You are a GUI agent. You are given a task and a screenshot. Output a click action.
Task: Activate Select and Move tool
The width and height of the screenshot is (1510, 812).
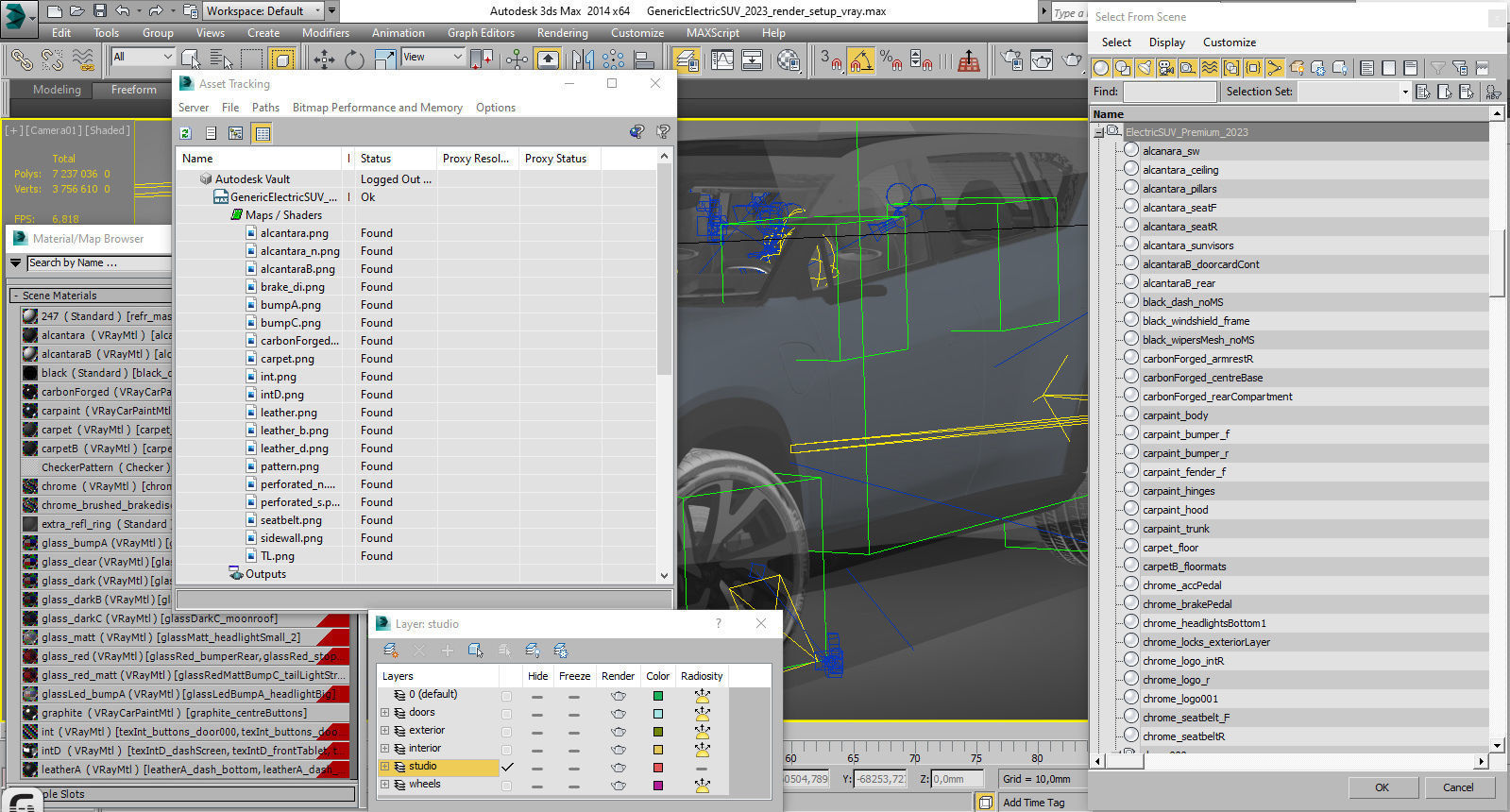click(x=324, y=59)
